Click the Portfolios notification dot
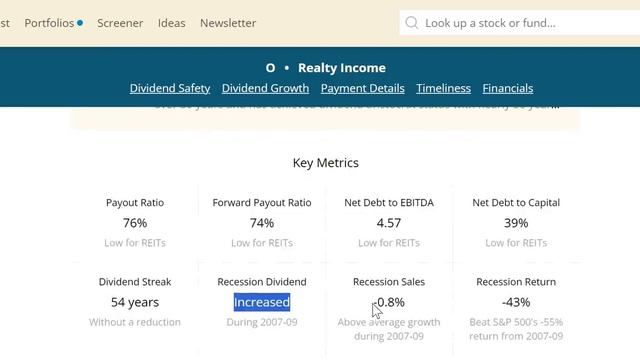 pos(80,23)
